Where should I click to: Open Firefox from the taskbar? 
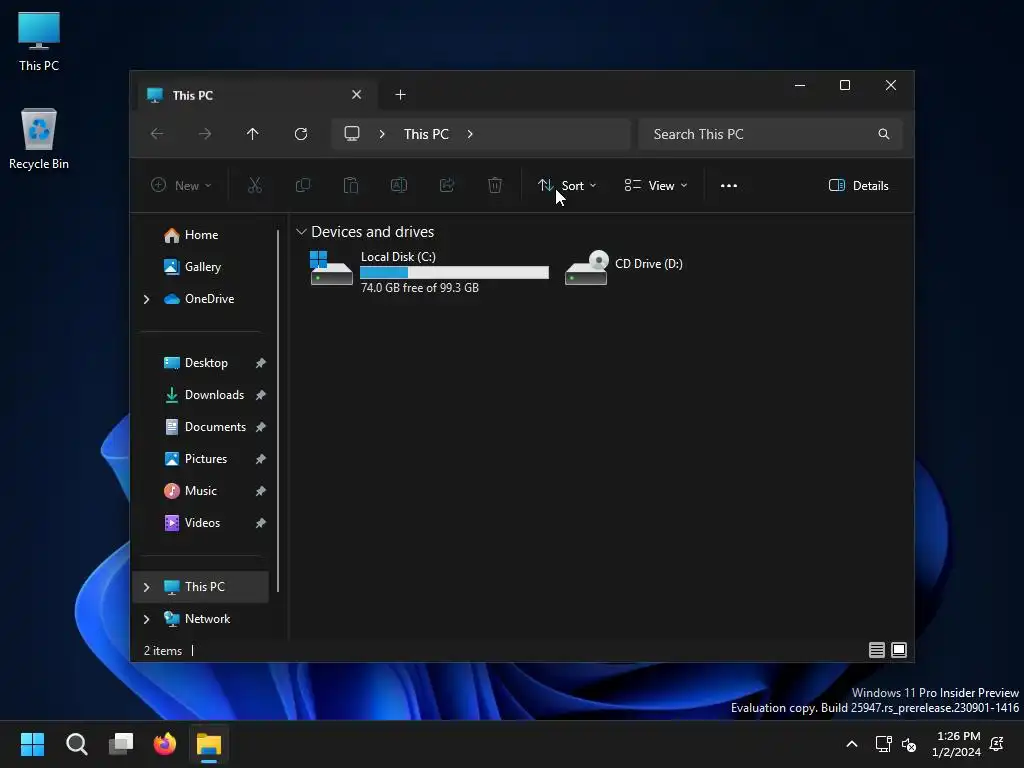(165, 744)
